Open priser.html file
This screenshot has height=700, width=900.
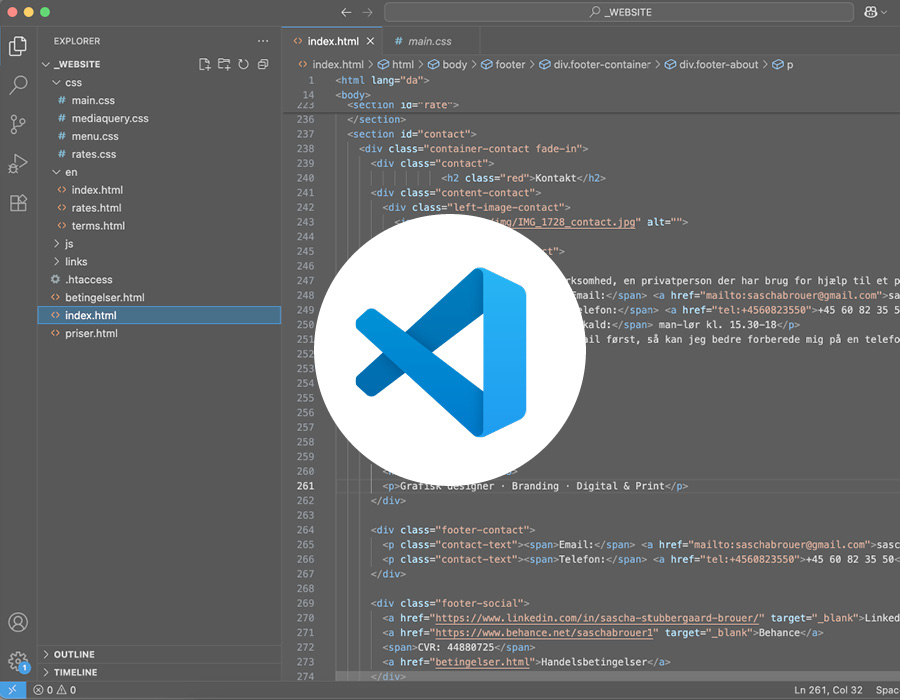pos(159,333)
